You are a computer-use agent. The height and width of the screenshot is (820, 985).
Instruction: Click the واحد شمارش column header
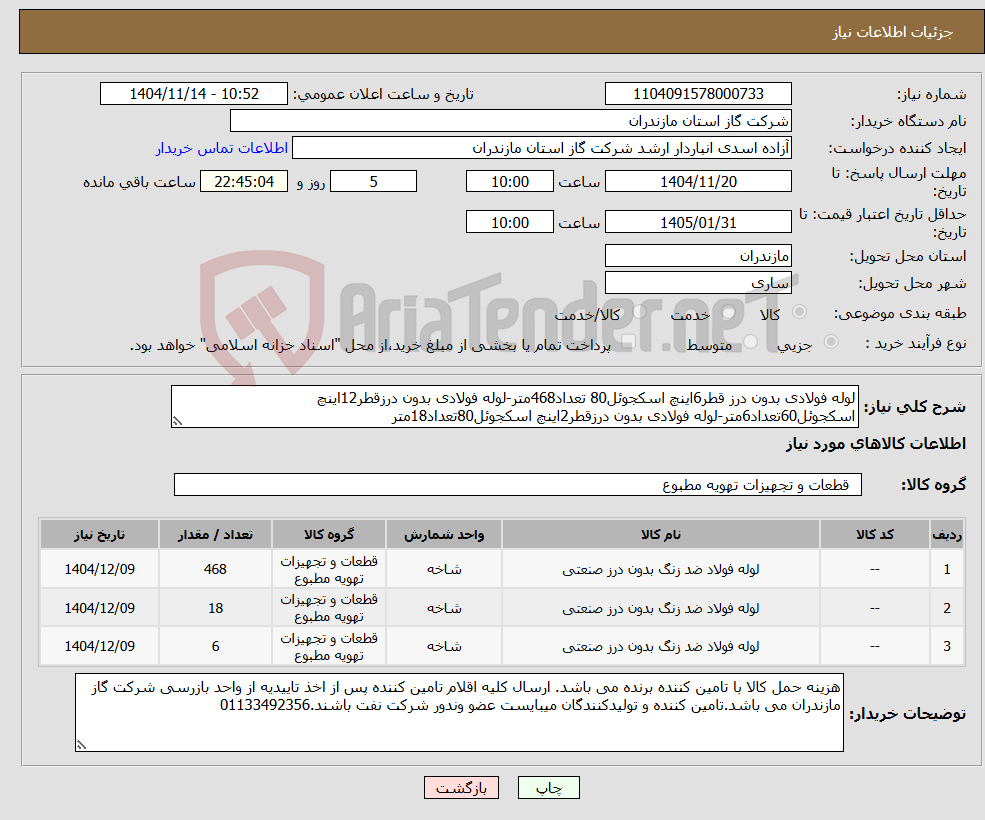pyautogui.click(x=444, y=534)
